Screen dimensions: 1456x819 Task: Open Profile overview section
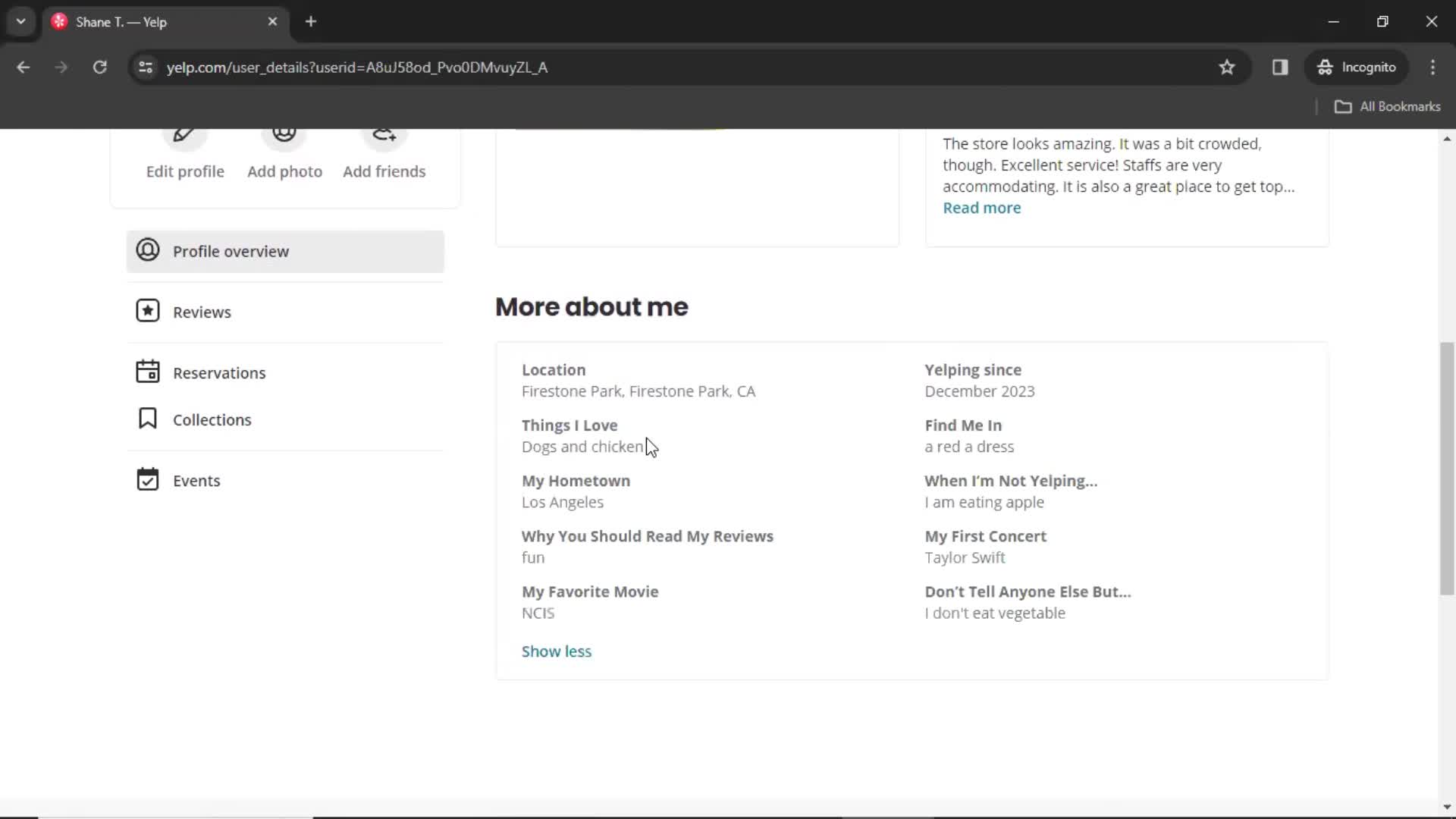[285, 252]
